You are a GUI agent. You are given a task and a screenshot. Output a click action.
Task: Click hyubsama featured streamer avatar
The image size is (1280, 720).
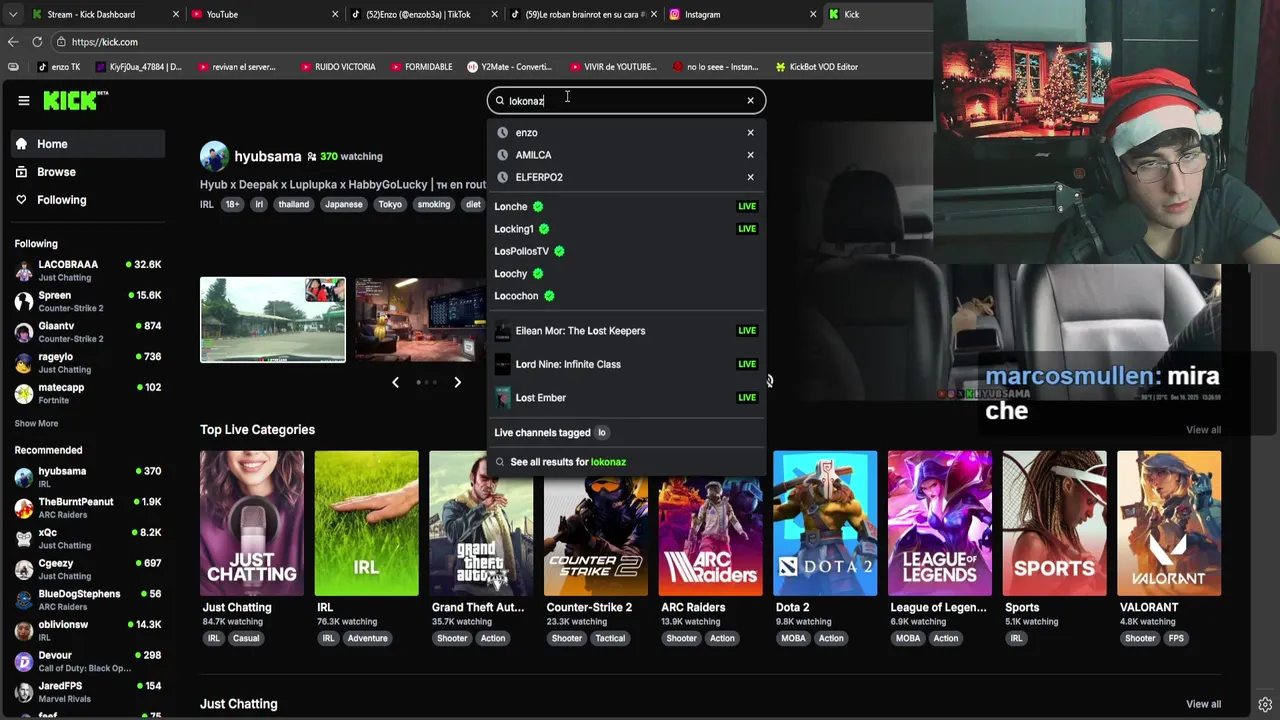click(x=214, y=156)
